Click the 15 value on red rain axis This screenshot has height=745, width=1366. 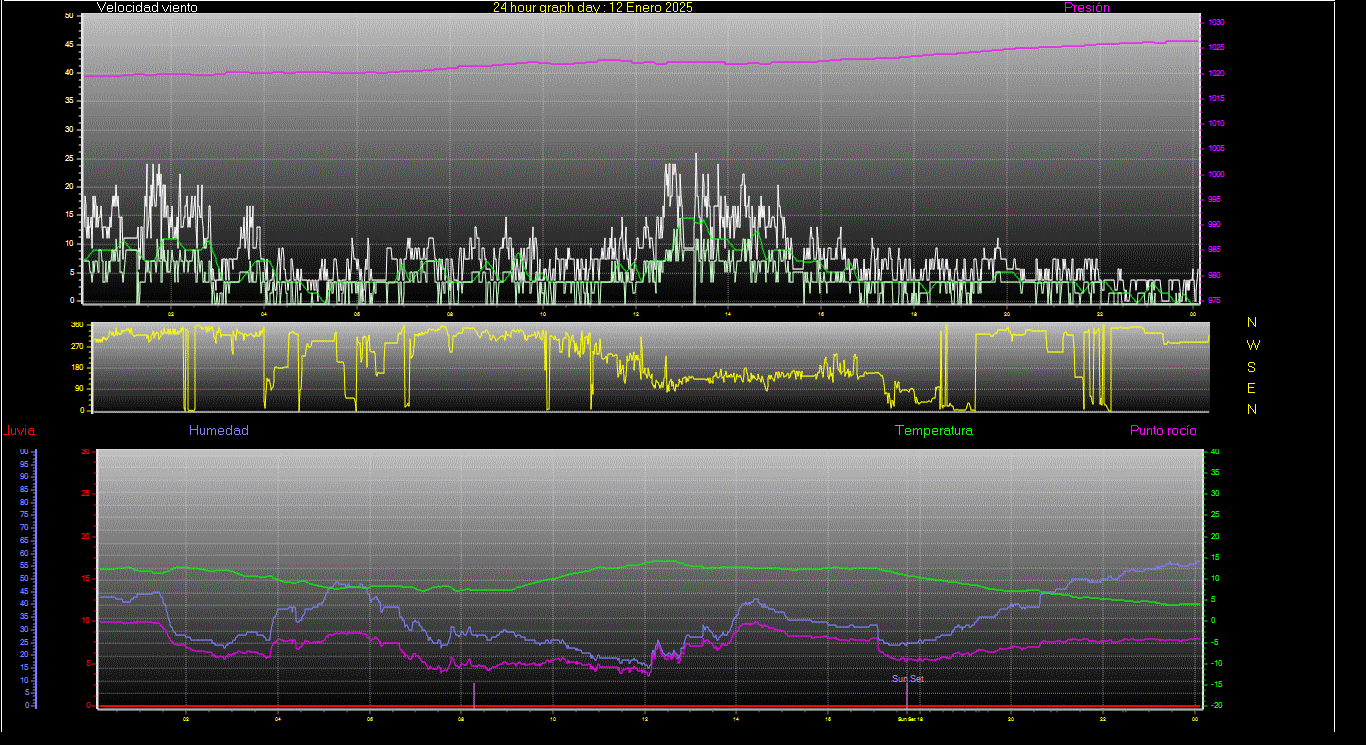tap(86, 579)
